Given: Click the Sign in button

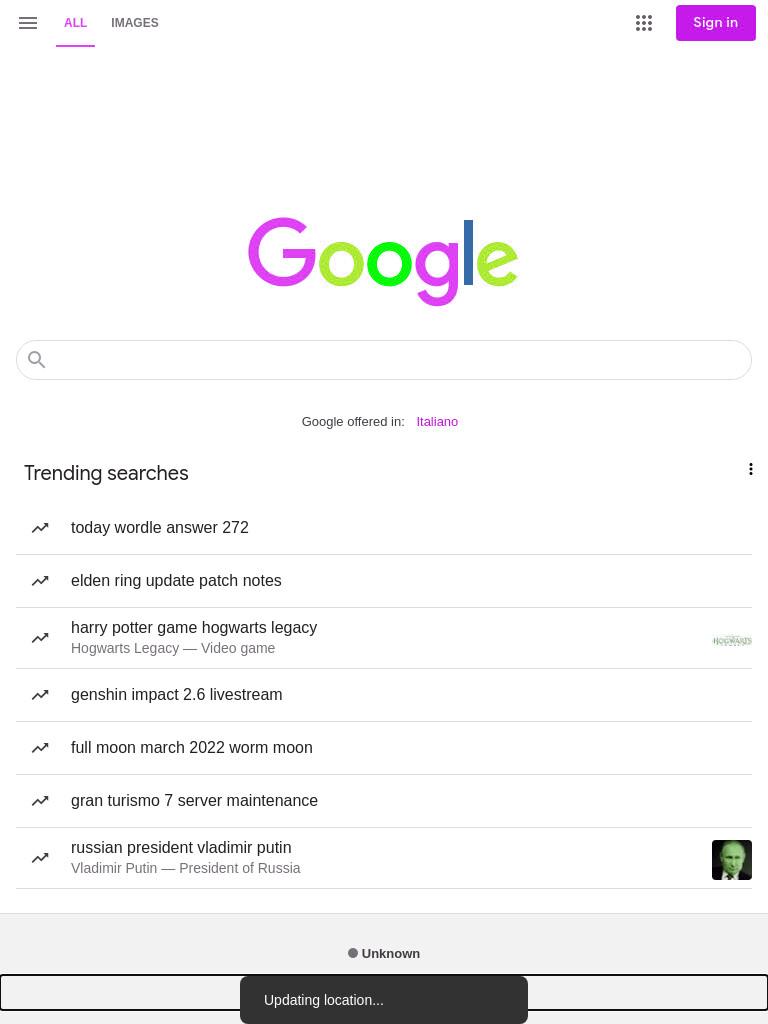Looking at the screenshot, I should [x=715, y=23].
